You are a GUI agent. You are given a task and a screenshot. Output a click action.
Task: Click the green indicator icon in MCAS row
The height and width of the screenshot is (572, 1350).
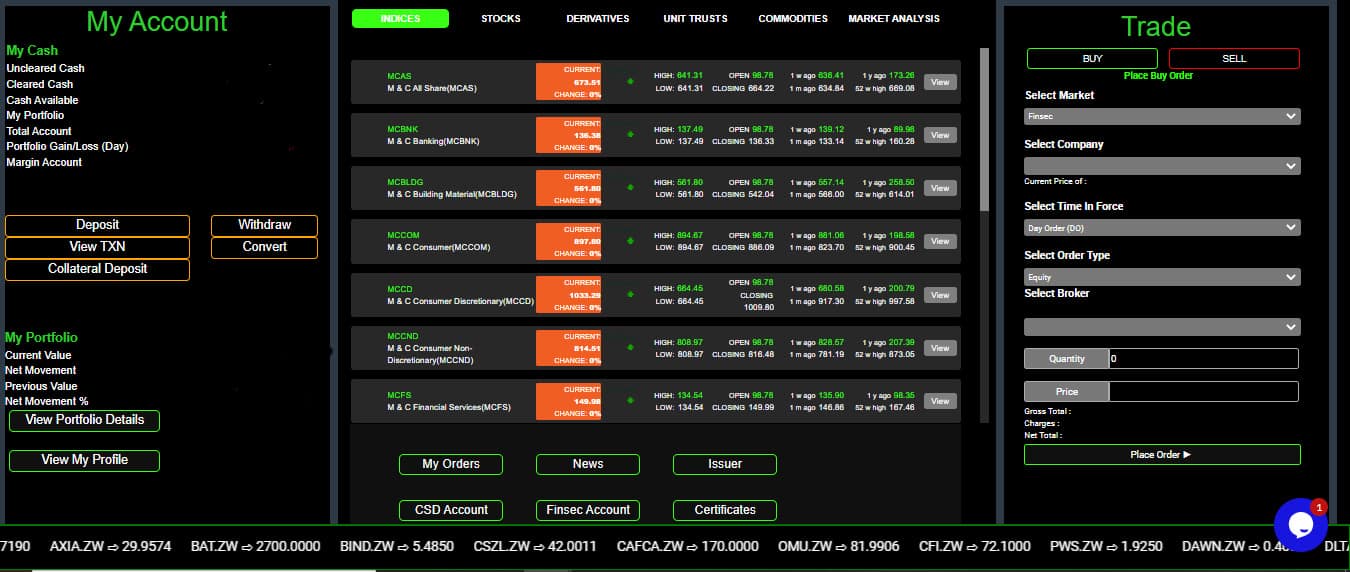[x=630, y=82]
